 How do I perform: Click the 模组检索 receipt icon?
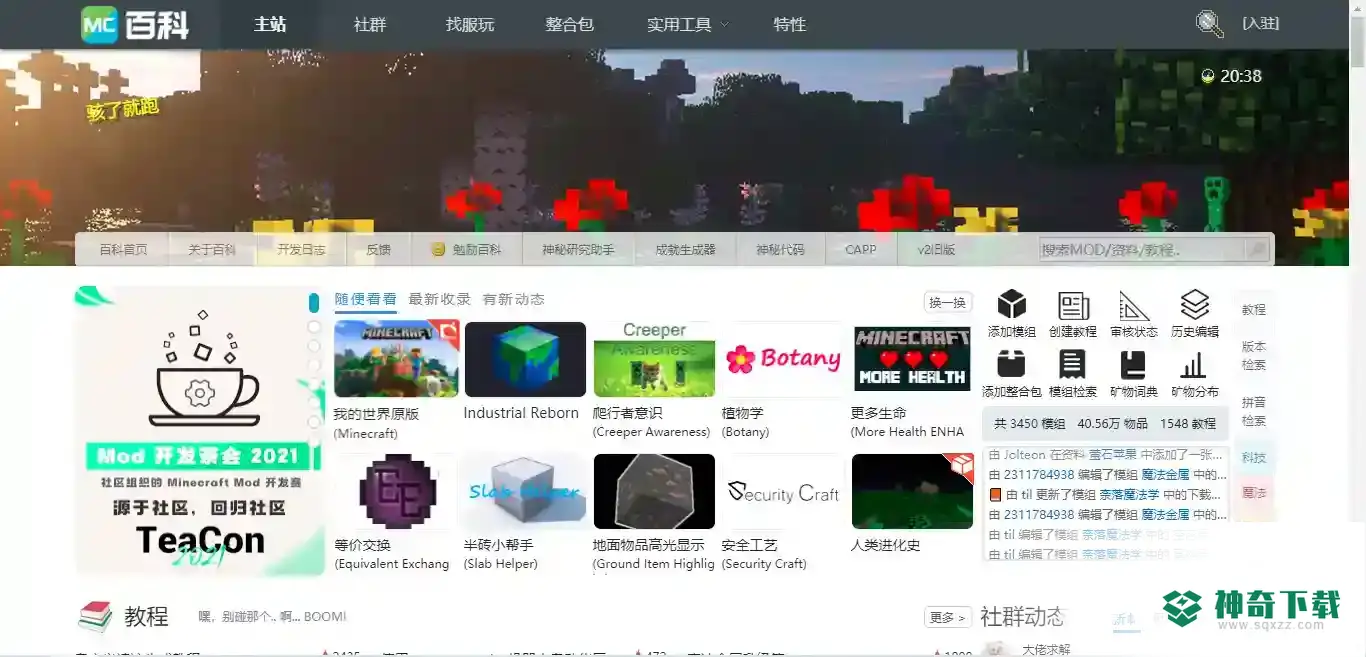point(1073,364)
